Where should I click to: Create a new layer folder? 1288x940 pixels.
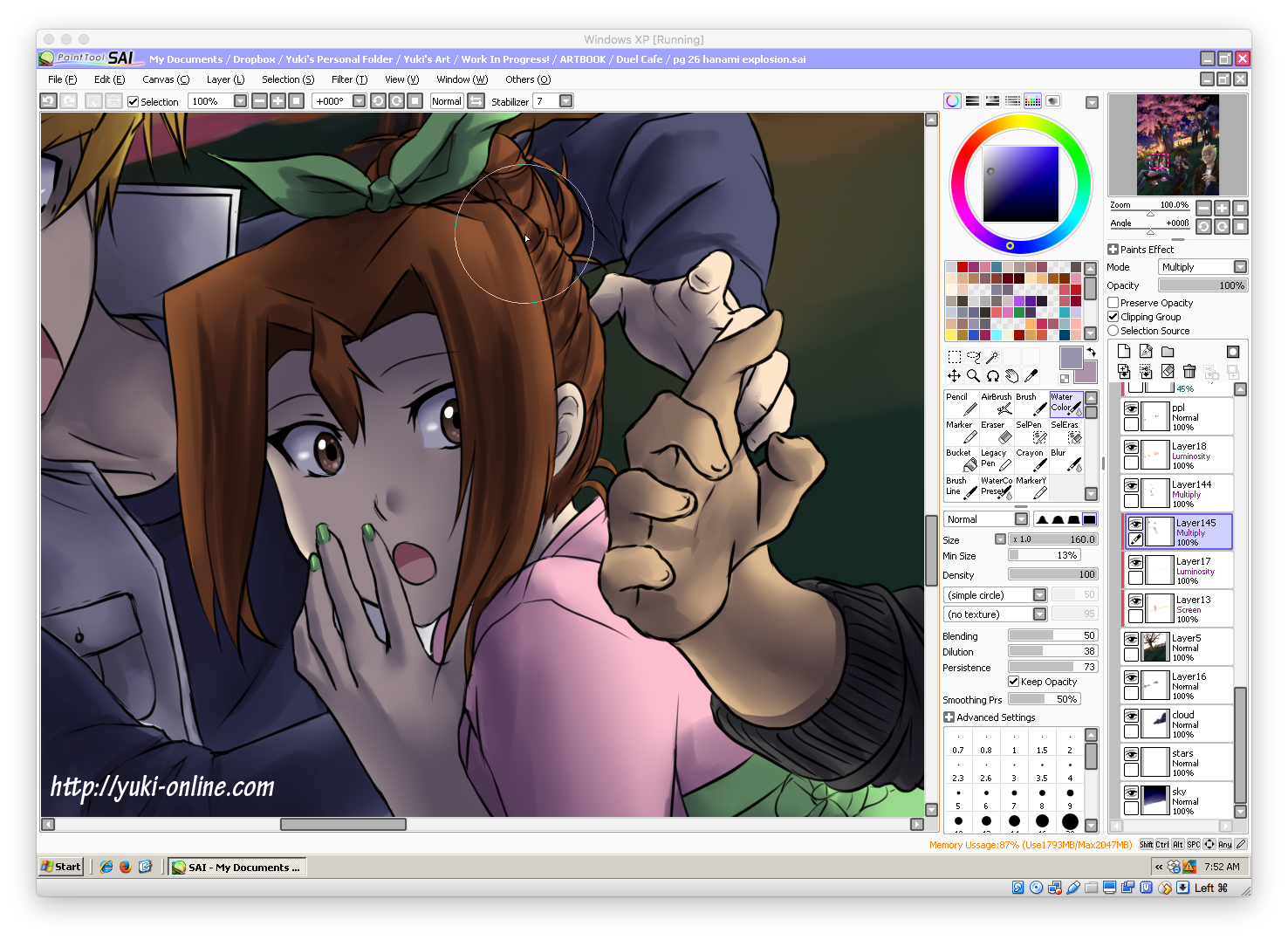tap(1168, 351)
